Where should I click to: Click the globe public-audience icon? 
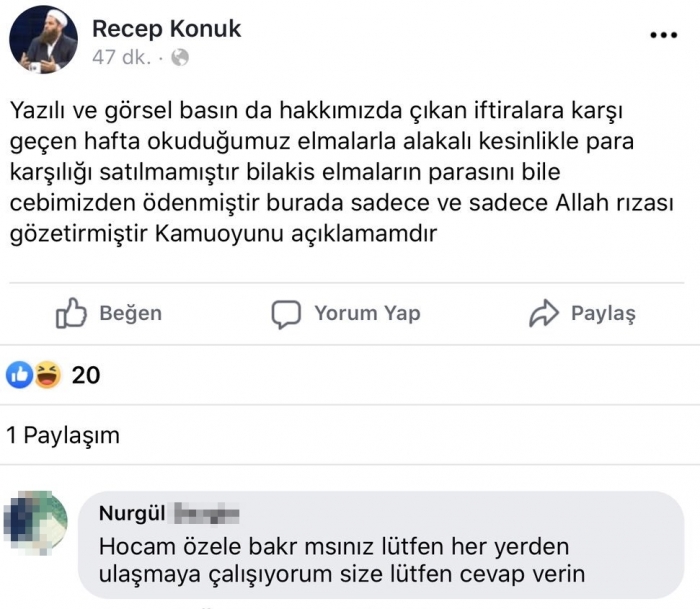180,58
